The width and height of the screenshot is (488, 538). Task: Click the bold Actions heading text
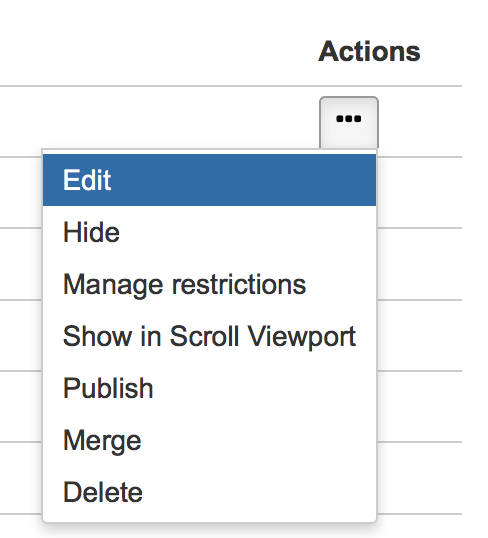pyautogui.click(x=369, y=51)
